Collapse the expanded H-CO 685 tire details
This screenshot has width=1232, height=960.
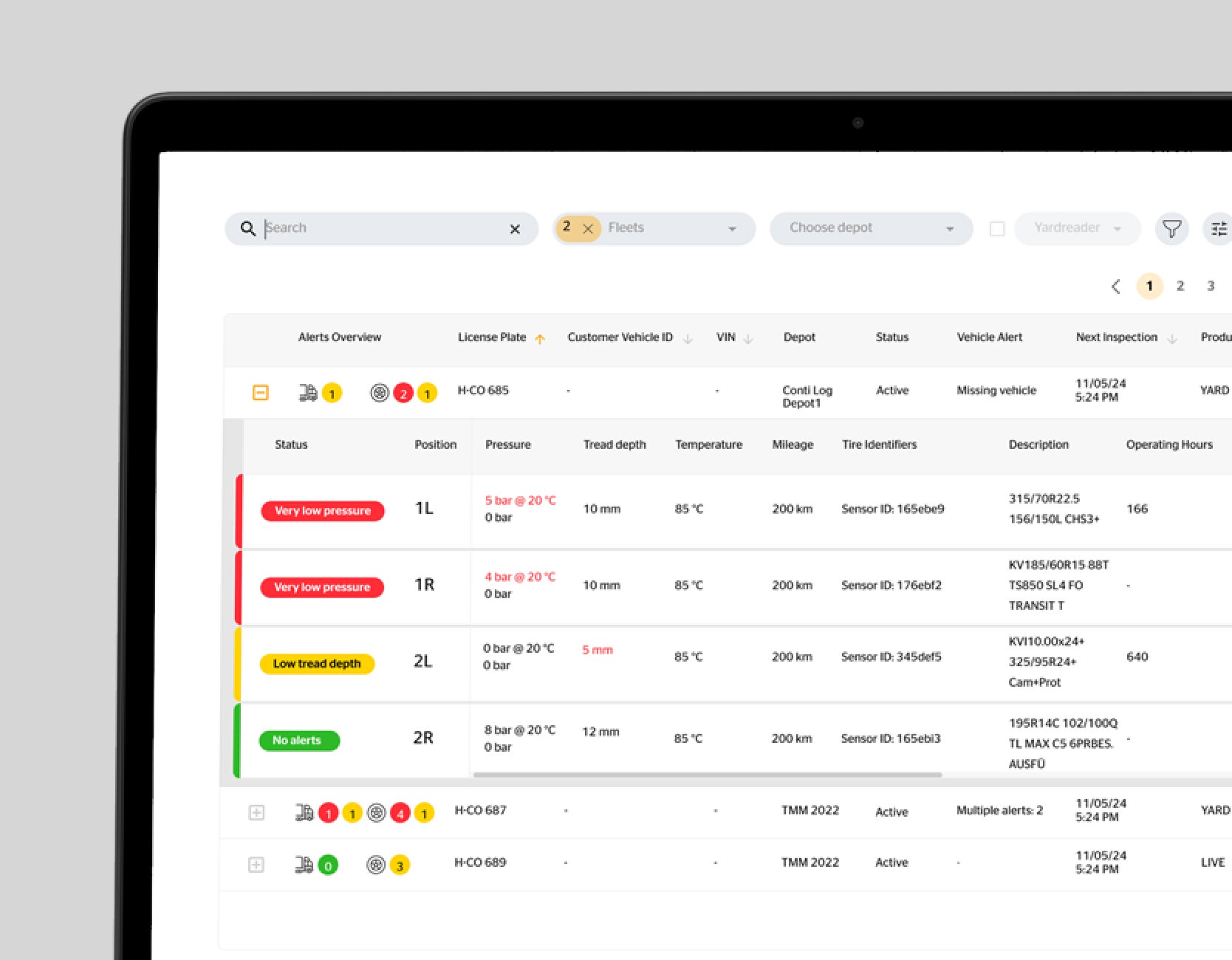[x=260, y=392]
